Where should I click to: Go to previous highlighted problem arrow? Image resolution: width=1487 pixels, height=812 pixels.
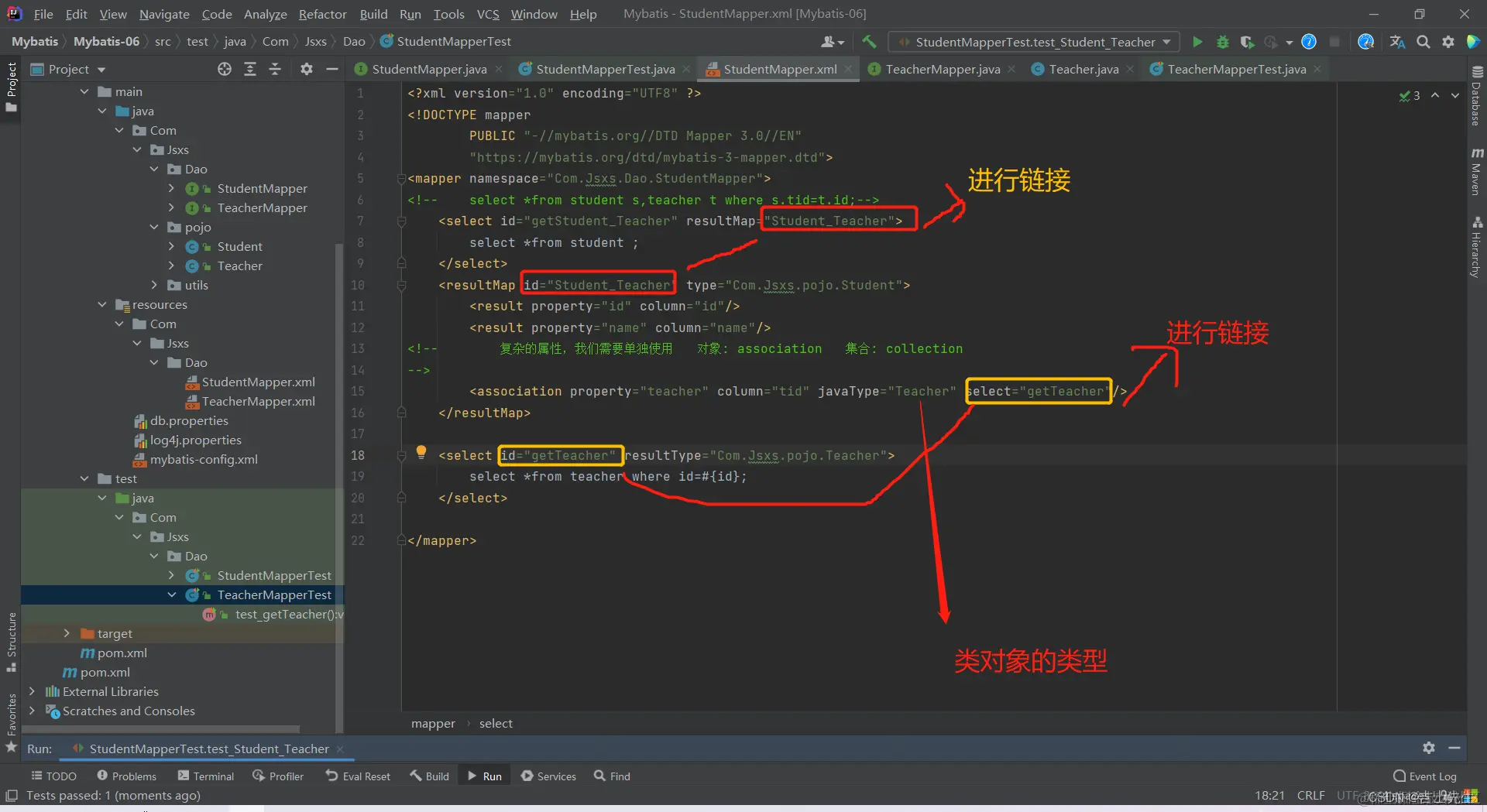1435,95
